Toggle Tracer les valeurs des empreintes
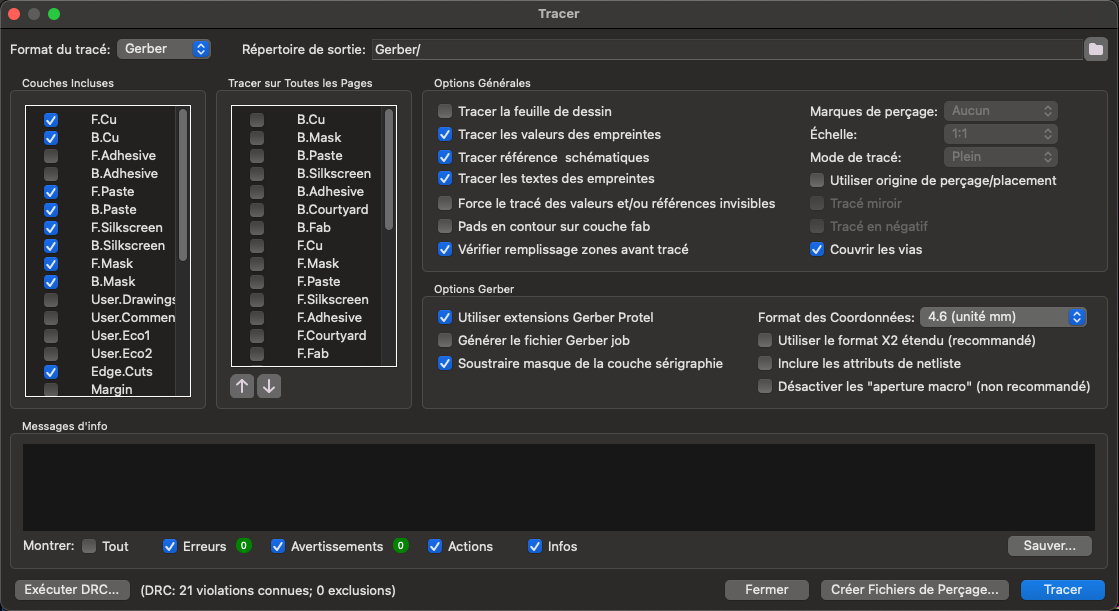This screenshot has width=1119, height=611. (445, 134)
